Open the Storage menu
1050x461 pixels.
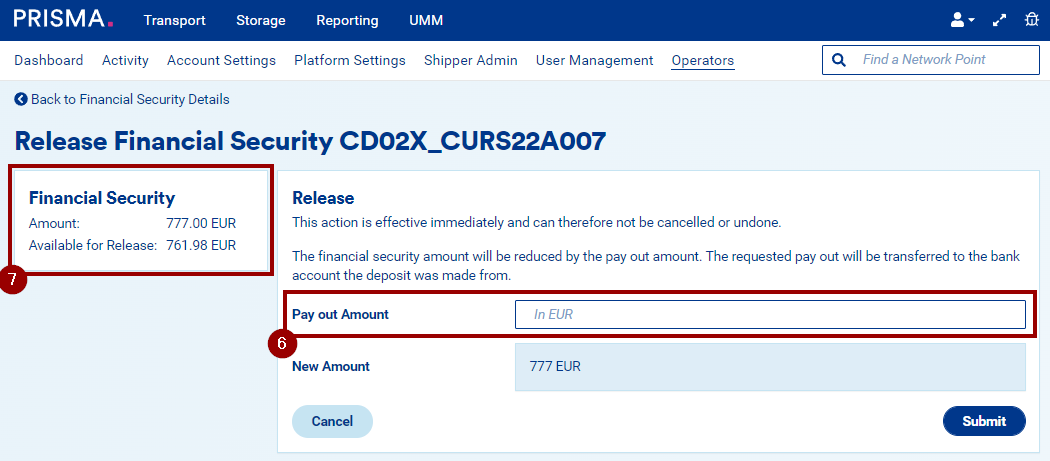tap(261, 20)
